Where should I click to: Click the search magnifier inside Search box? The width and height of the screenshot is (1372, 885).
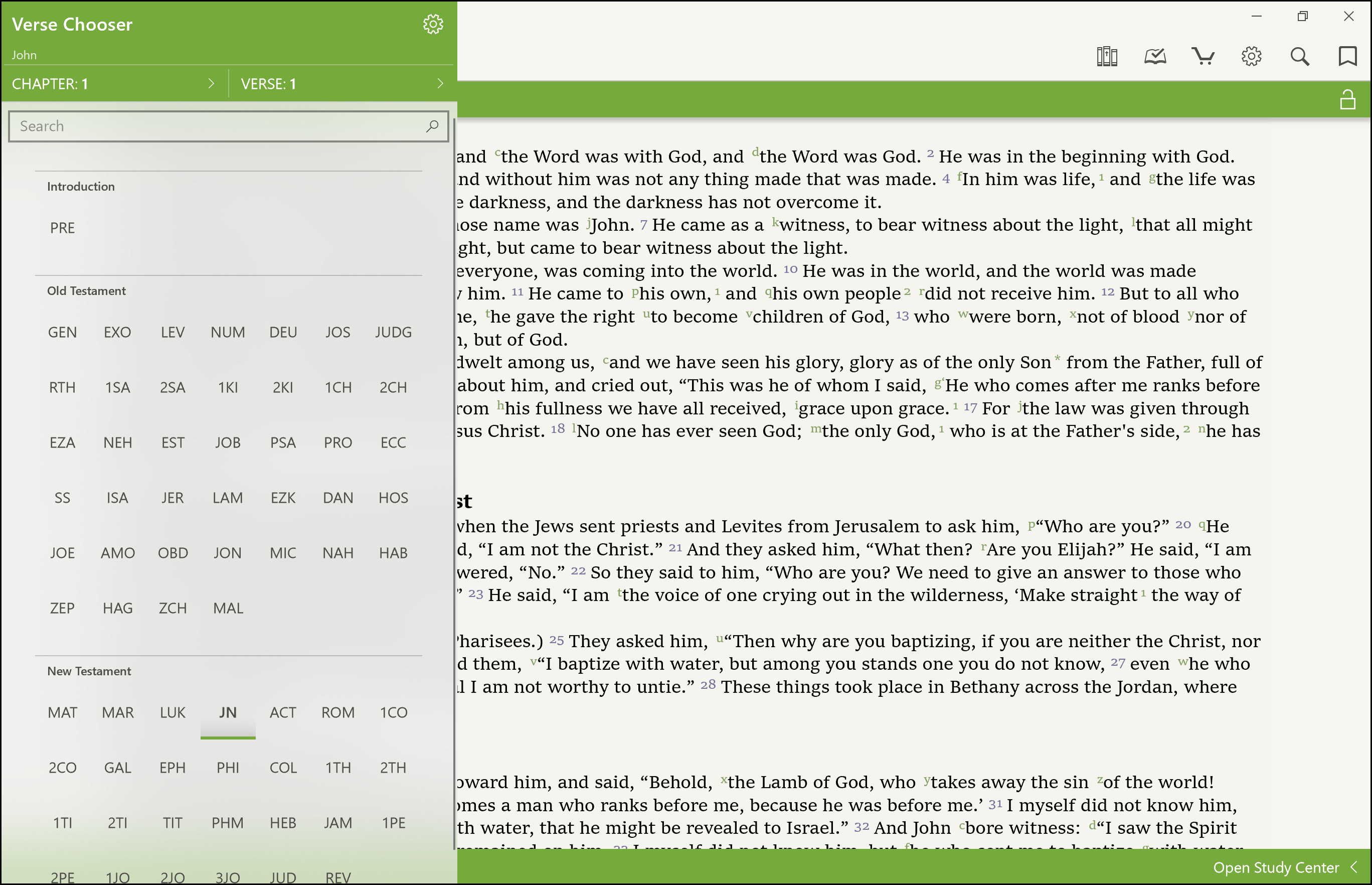(x=432, y=126)
